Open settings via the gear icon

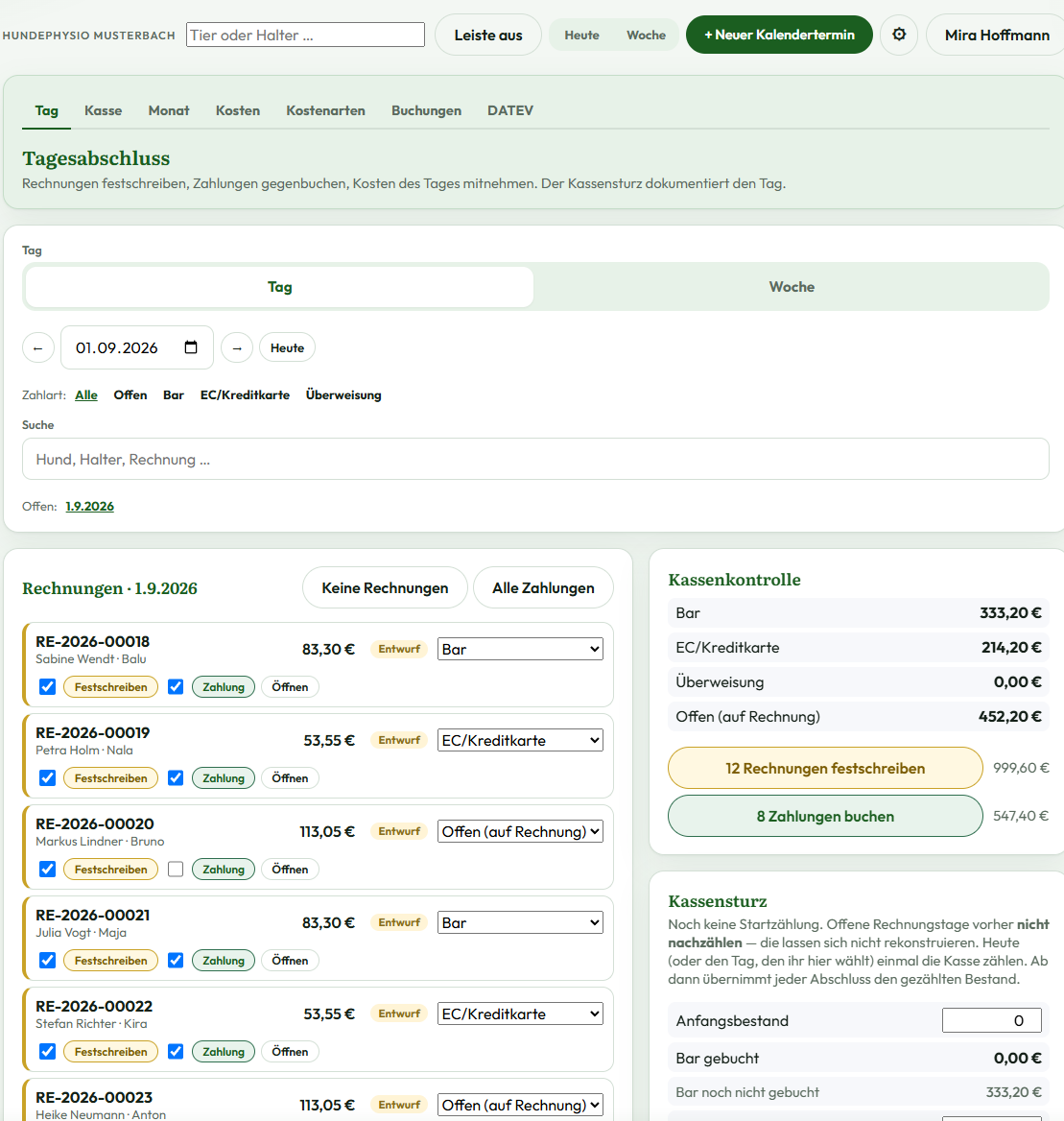pos(899,35)
